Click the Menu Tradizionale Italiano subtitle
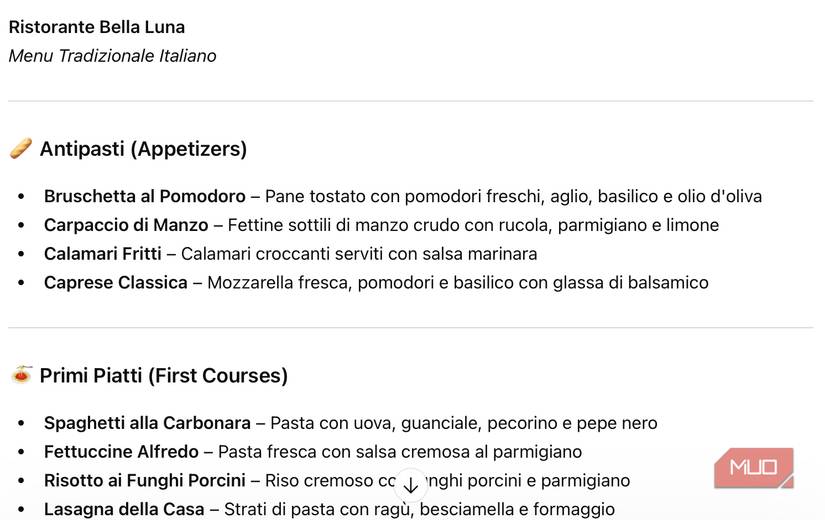 coord(113,56)
